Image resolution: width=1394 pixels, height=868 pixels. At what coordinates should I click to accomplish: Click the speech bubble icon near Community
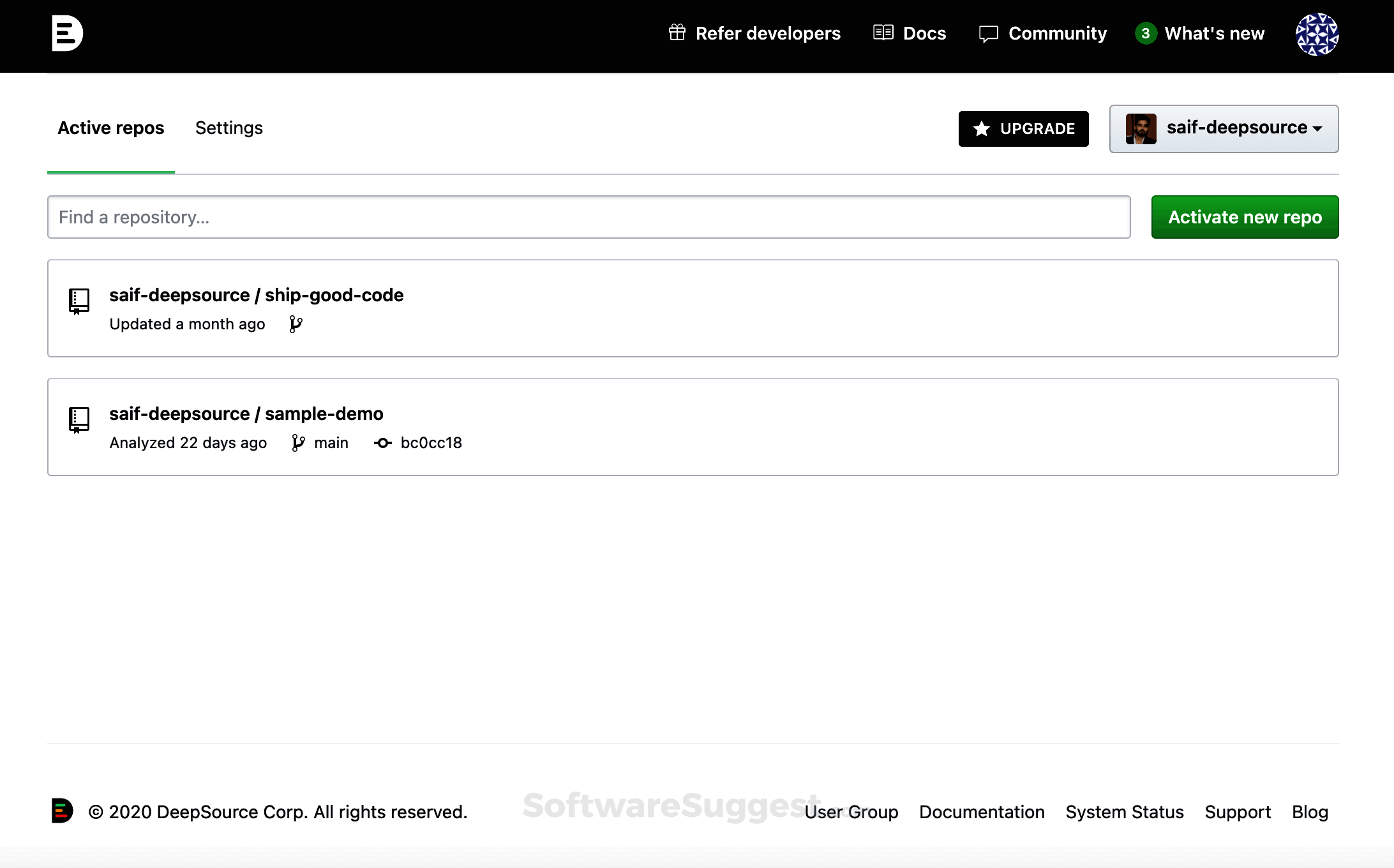(x=989, y=33)
